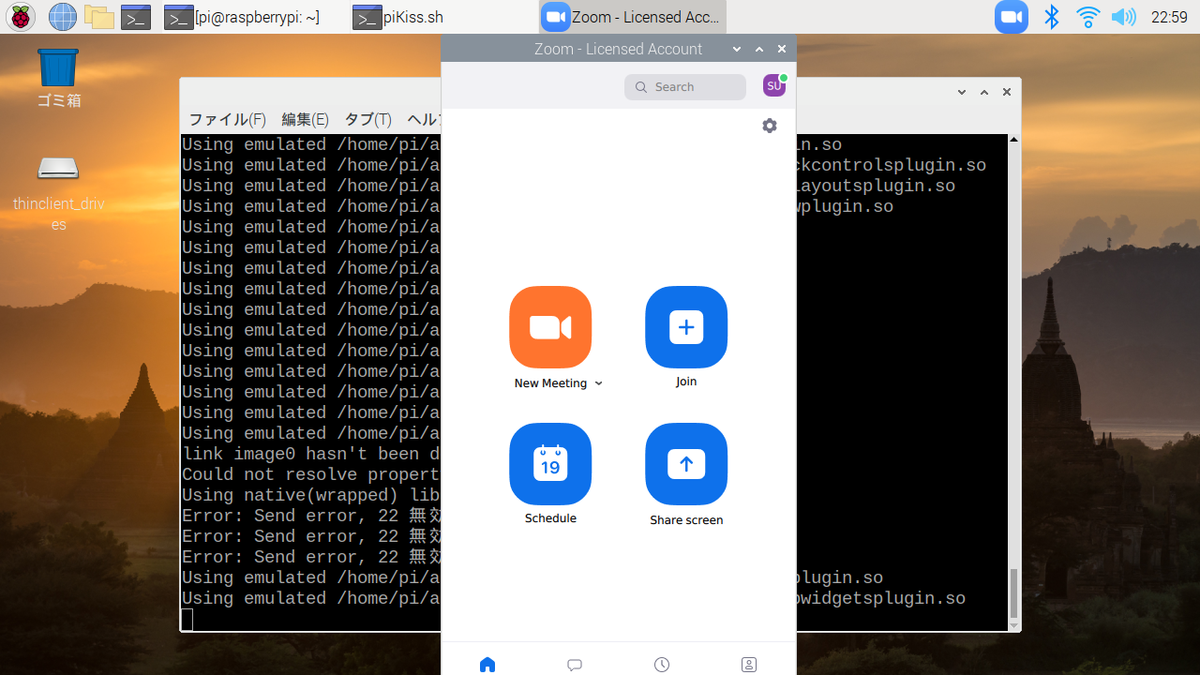Open the Chat tab at bottom of Zoom
The width and height of the screenshot is (1200, 675).
pos(574,664)
